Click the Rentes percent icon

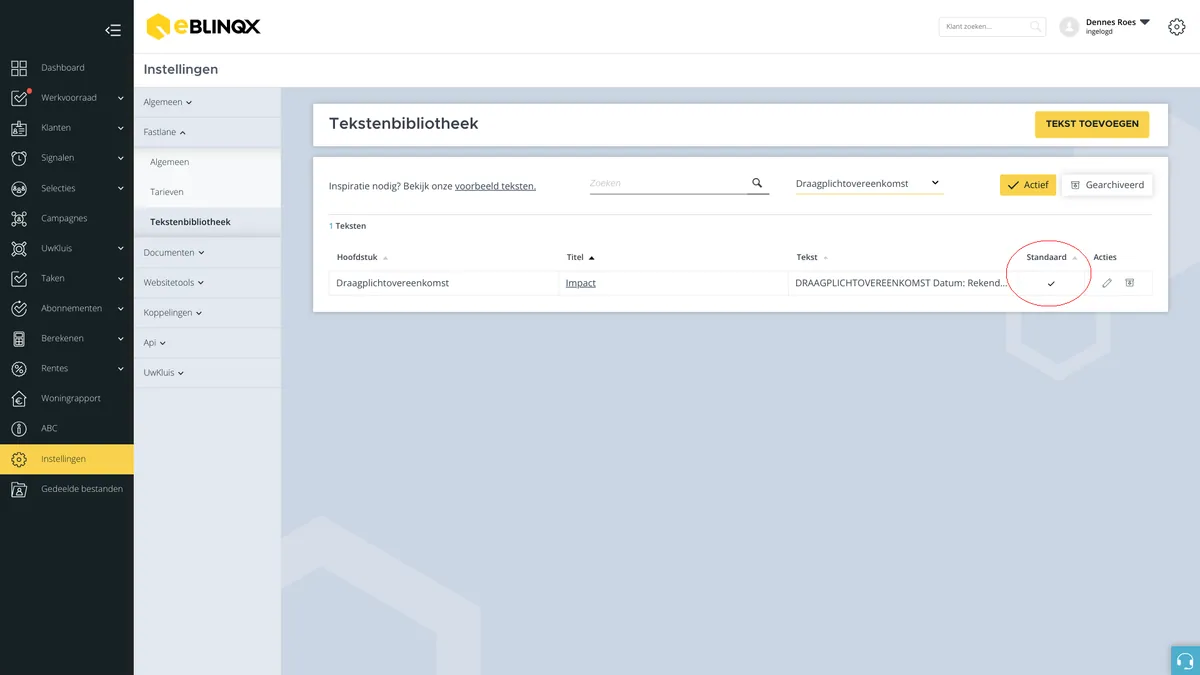click(19, 368)
